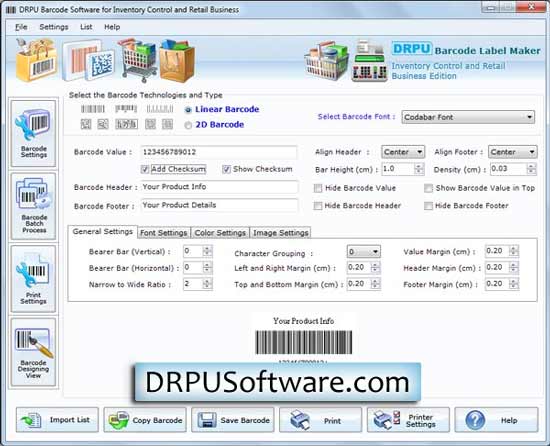Click the blue Help question icon

point(475,420)
